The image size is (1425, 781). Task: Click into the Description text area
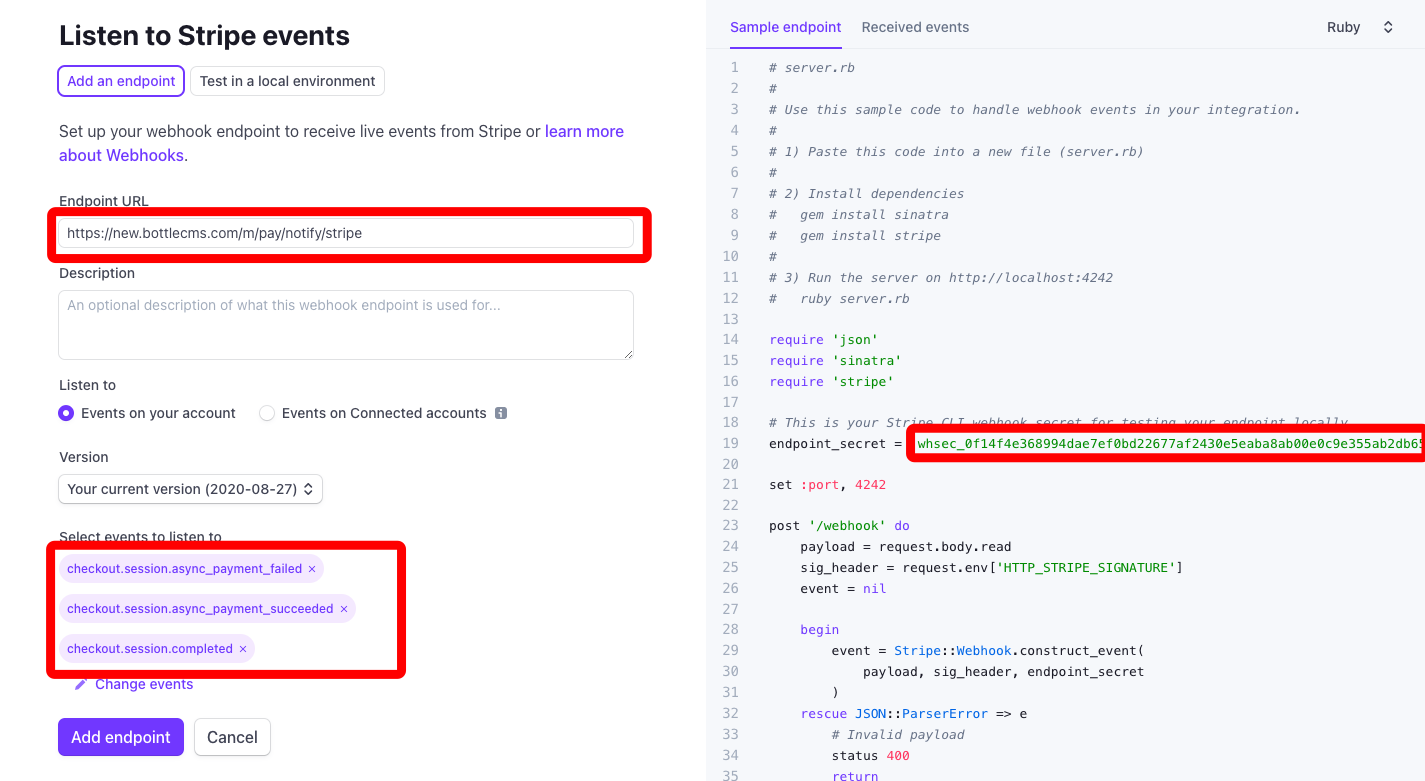point(346,325)
